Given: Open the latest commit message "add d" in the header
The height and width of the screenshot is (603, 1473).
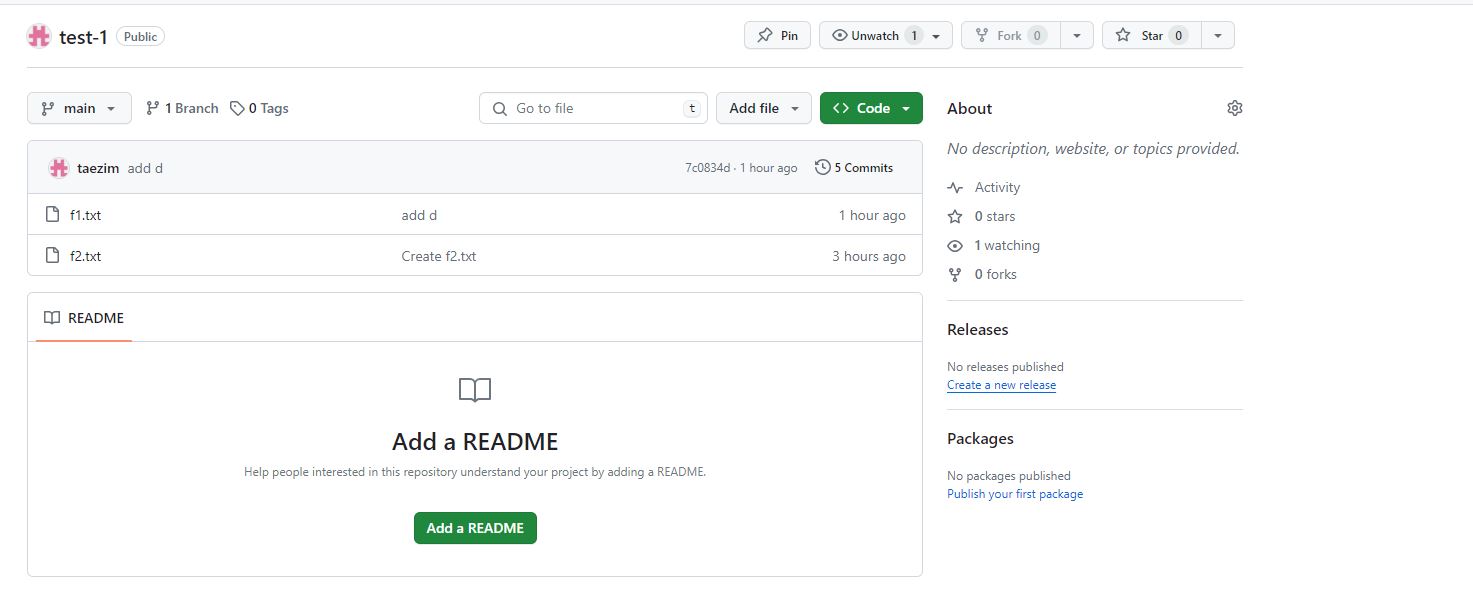Looking at the screenshot, I should coord(145,168).
